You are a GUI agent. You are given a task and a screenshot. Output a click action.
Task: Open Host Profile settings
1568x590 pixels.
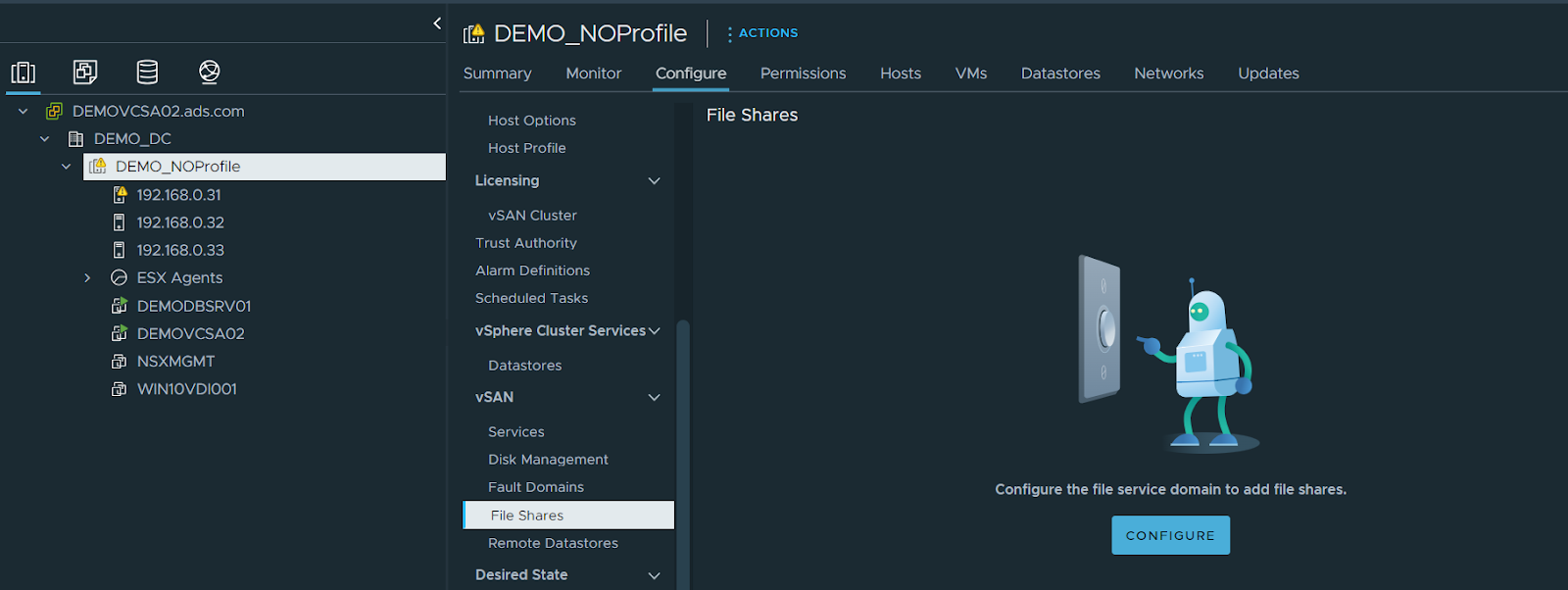[527, 147]
